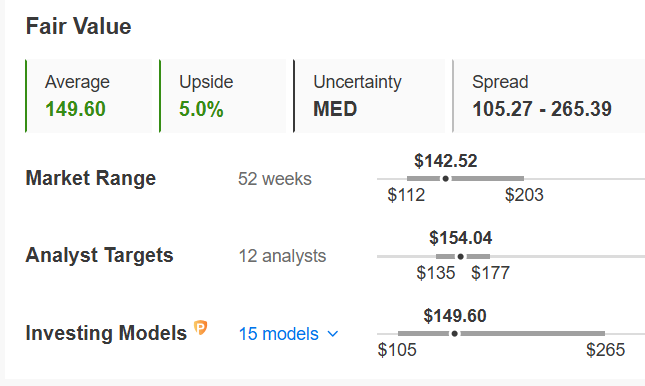Select the Upside 5.0% card
The height and width of the screenshot is (386, 645).
coord(223,96)
